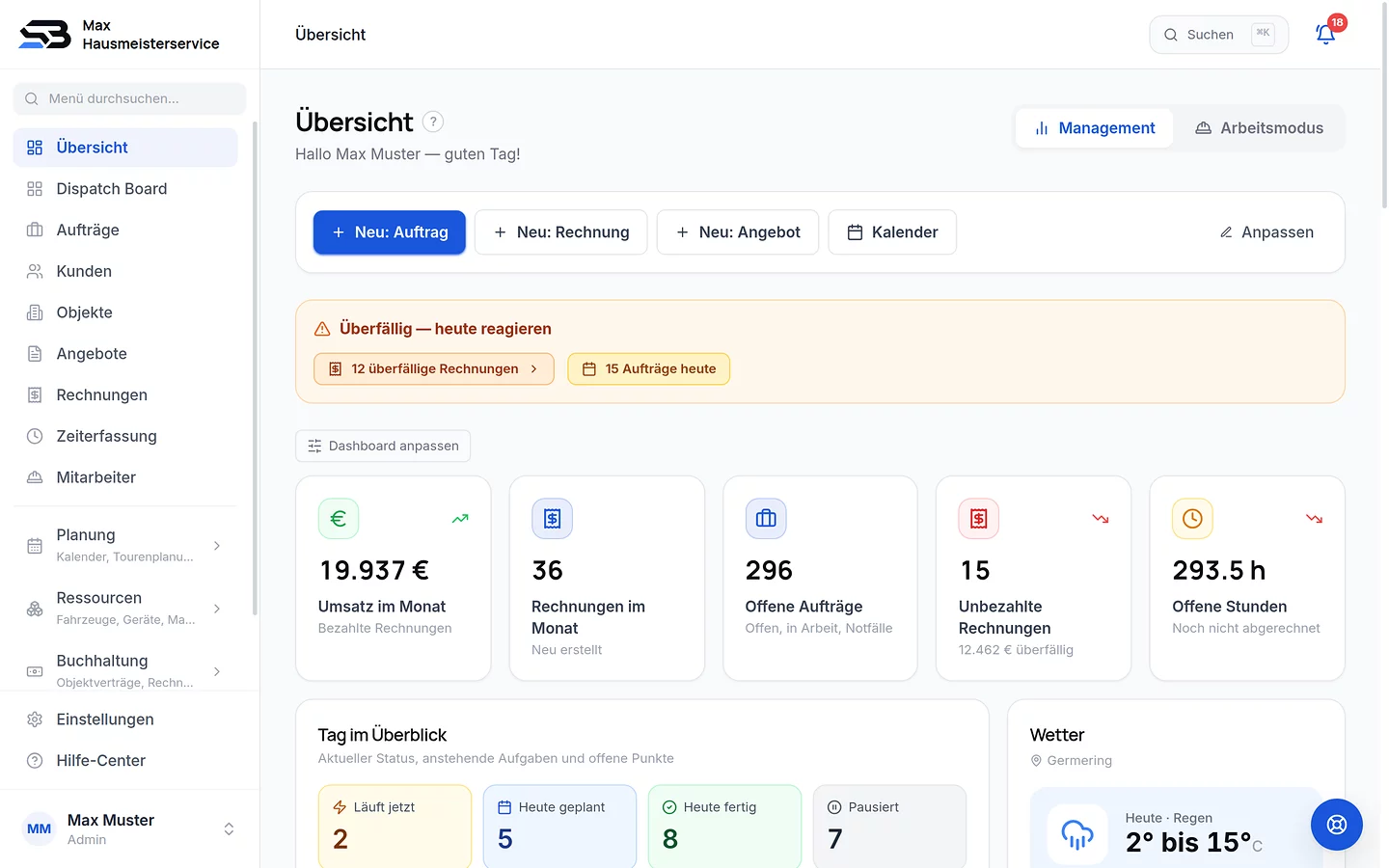Image resolution: width=1389 pixels, height=868 pixels.
Task: Create a new order with Neu: Auftrag
Action: (390, 232)
